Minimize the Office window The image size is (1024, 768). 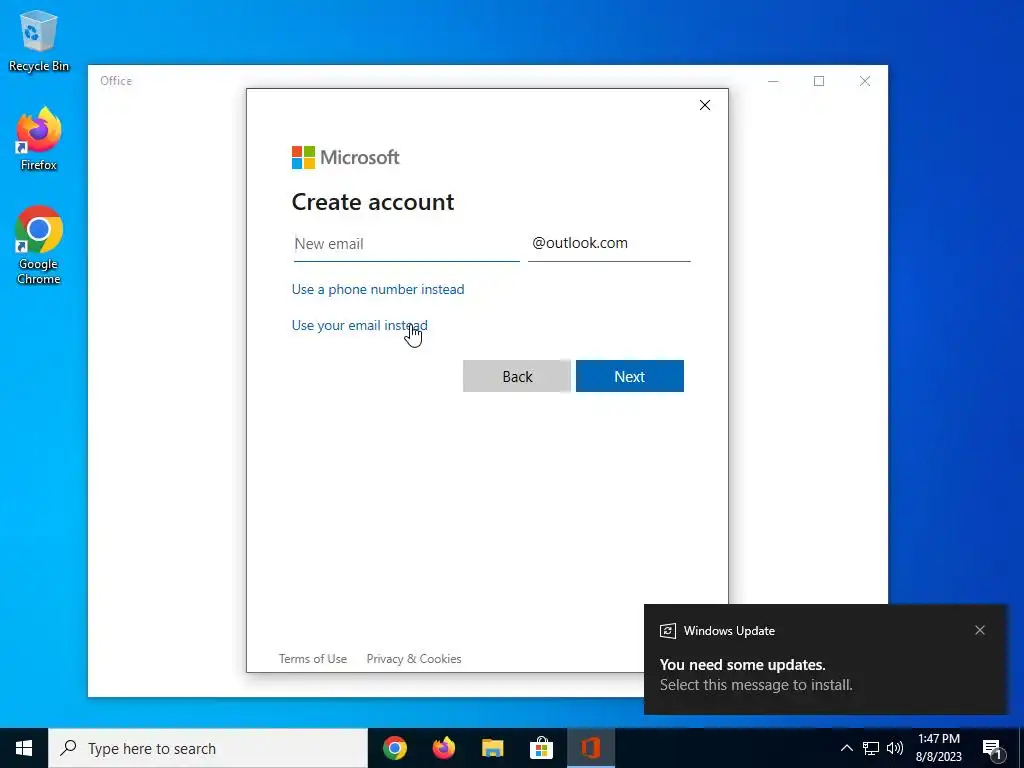pyautogui.click(x=773, y=81)
